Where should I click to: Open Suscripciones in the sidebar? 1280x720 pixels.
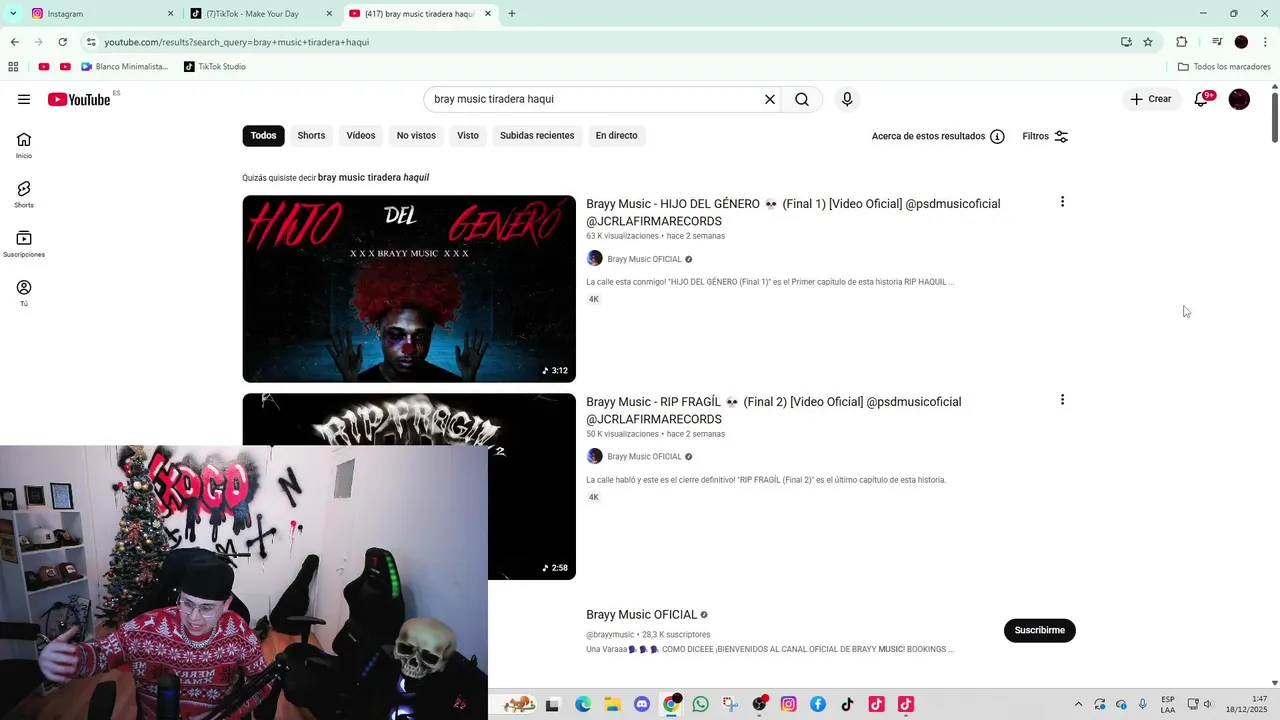click(24, 244)
